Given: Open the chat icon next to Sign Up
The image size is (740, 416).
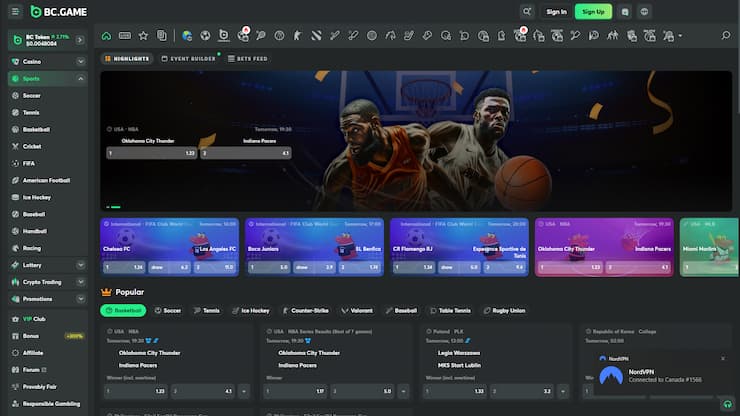Looking at the screenshot, I should click(x=625, y=12).
